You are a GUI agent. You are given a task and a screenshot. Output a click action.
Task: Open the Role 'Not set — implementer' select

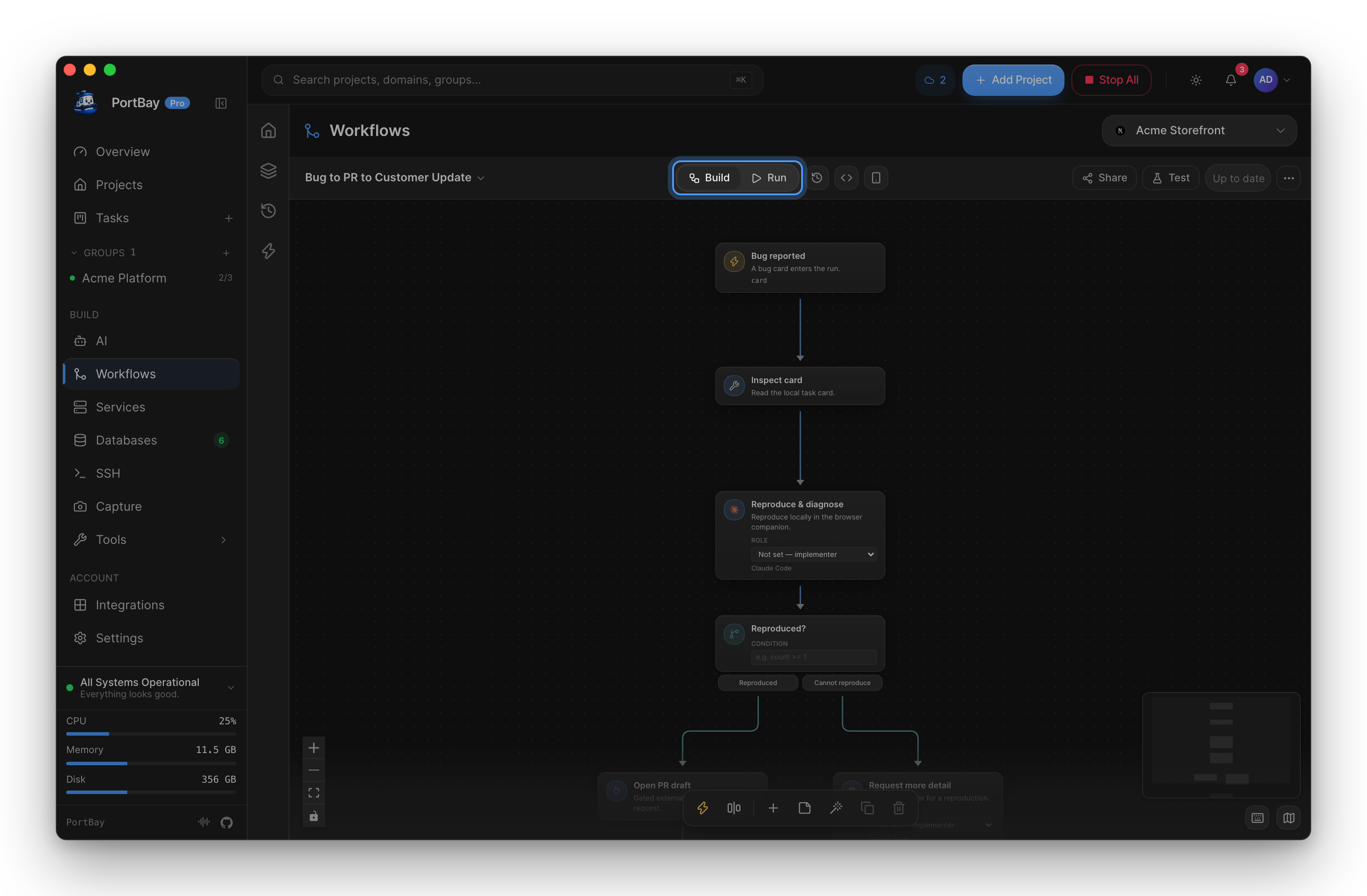(x=813, y=554)
